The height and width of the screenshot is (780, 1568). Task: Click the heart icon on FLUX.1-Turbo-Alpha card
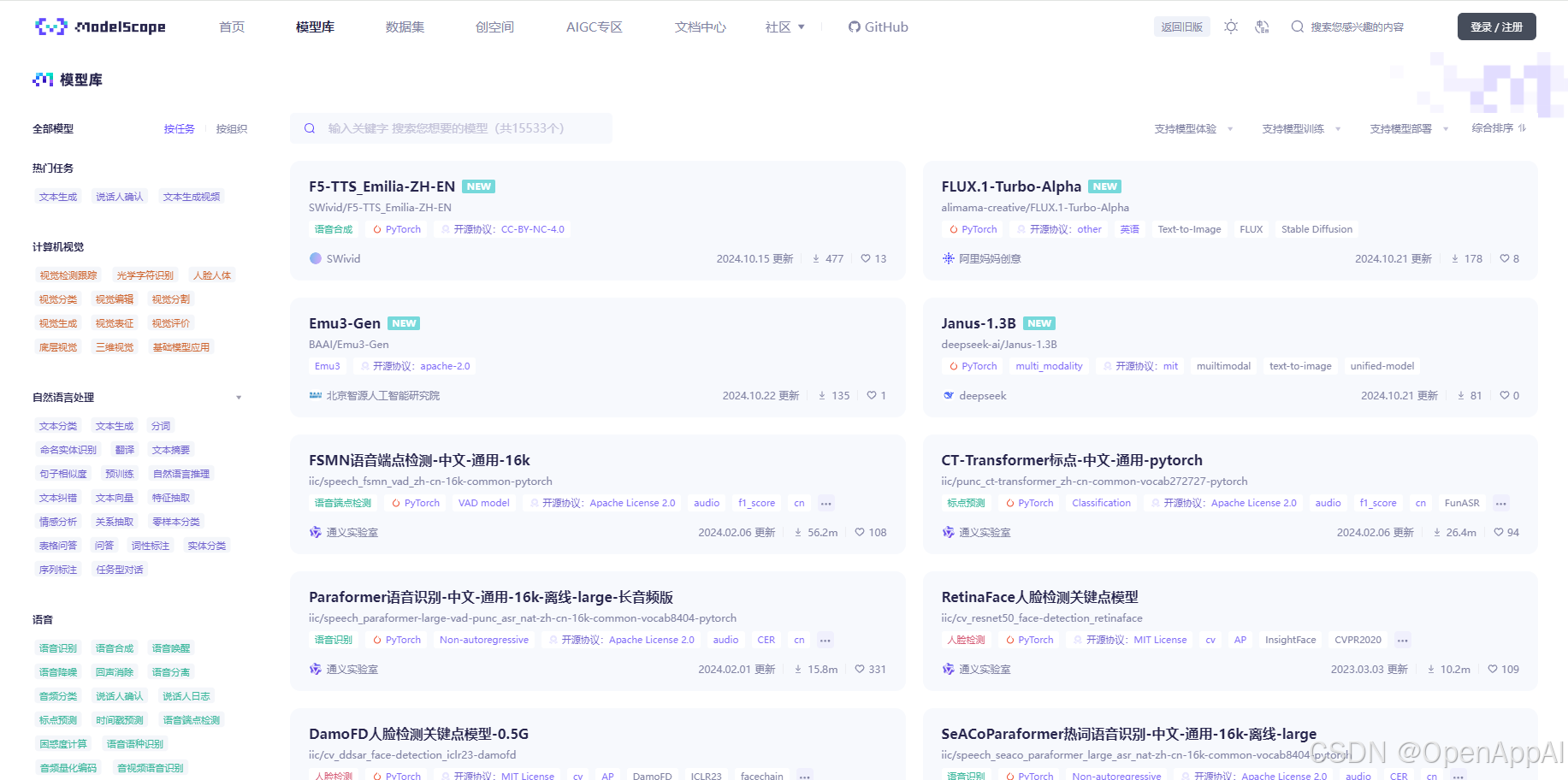click(1505, 258)
